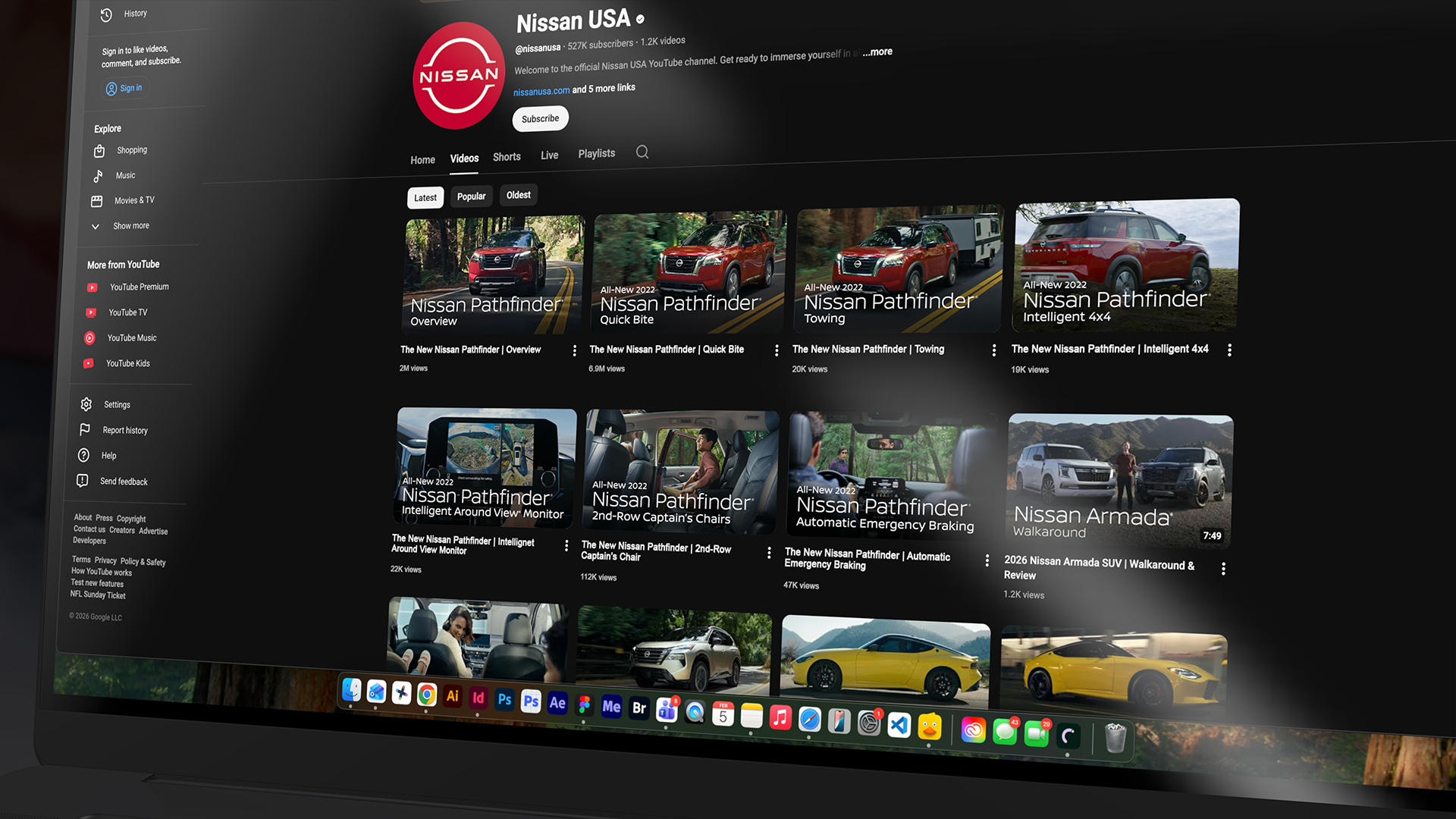Click the Report history flag icon
This screenshot has width=1456, height=819.
click(x=85, y=430)
